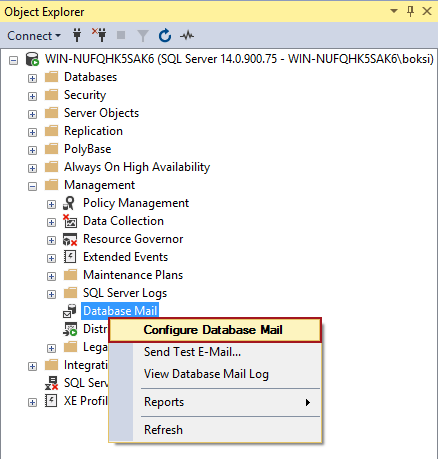The height and width of the screenshot is (459, 438).
Task: Expand the Databases folder
Action: 32,78
